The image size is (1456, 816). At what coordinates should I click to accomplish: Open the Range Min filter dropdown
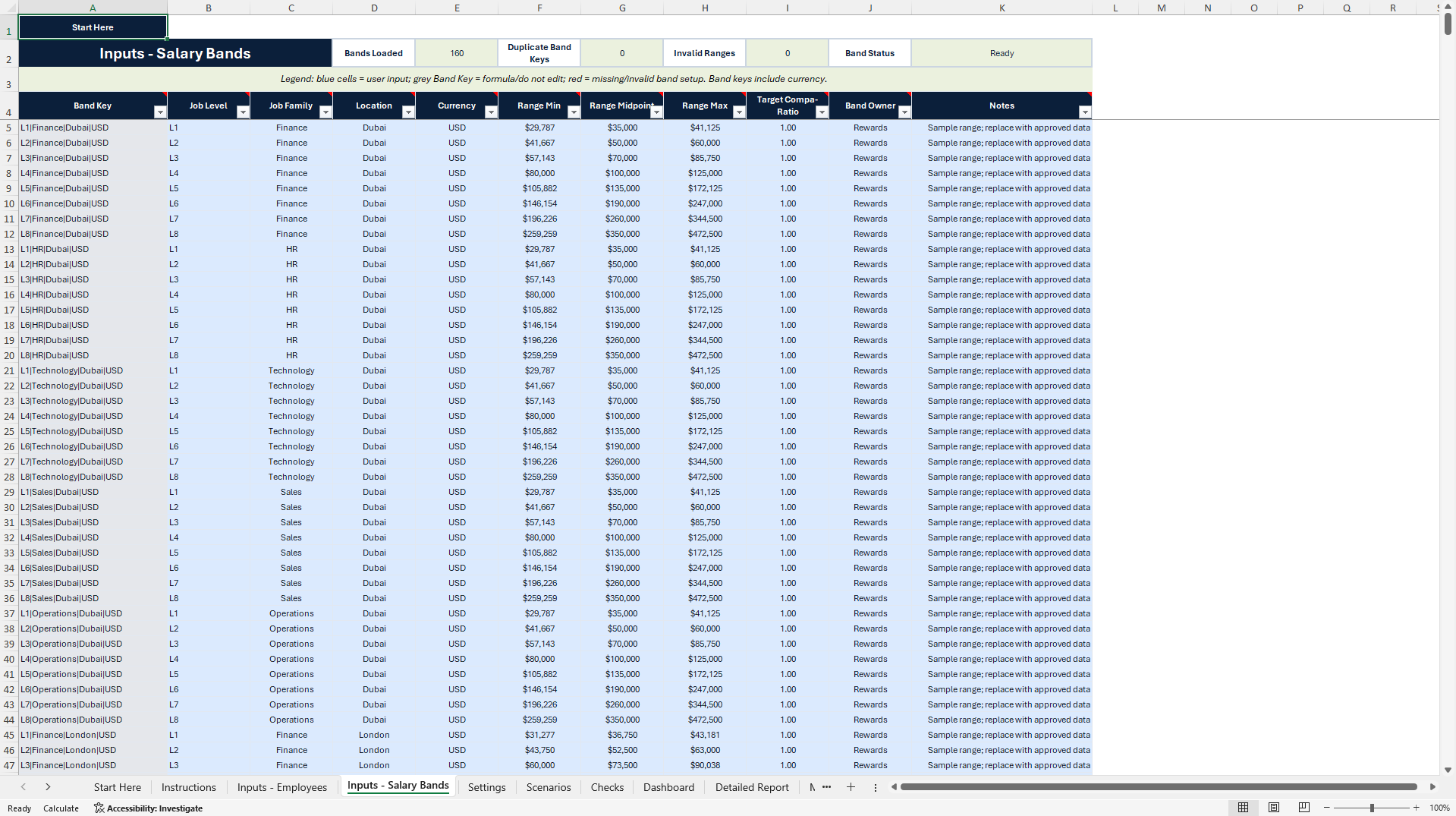[x=574, y=112]
